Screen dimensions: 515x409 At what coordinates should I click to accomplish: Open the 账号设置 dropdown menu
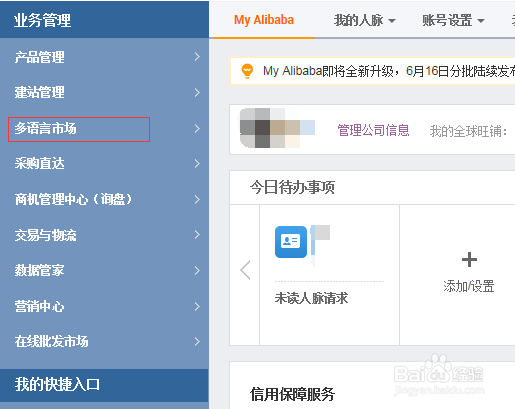(x=453, y=20)
